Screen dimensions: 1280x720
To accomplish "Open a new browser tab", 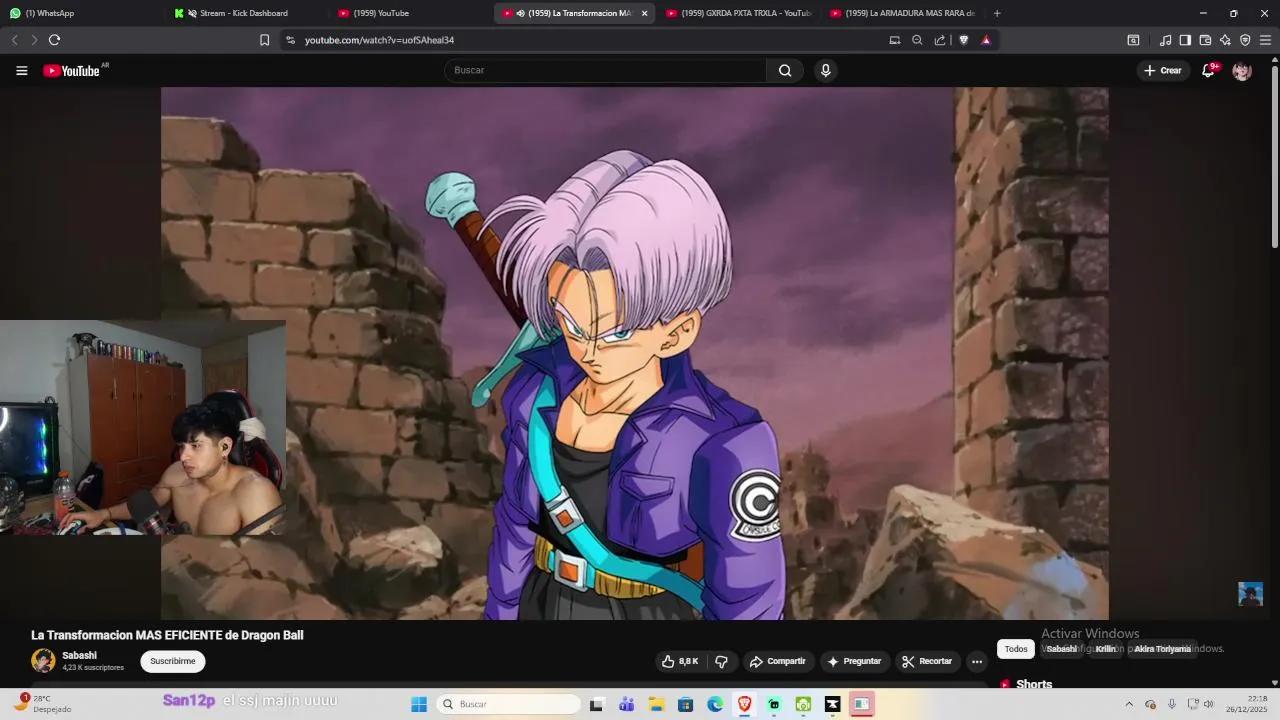I will pyautogui.click(x=997, y=13).
